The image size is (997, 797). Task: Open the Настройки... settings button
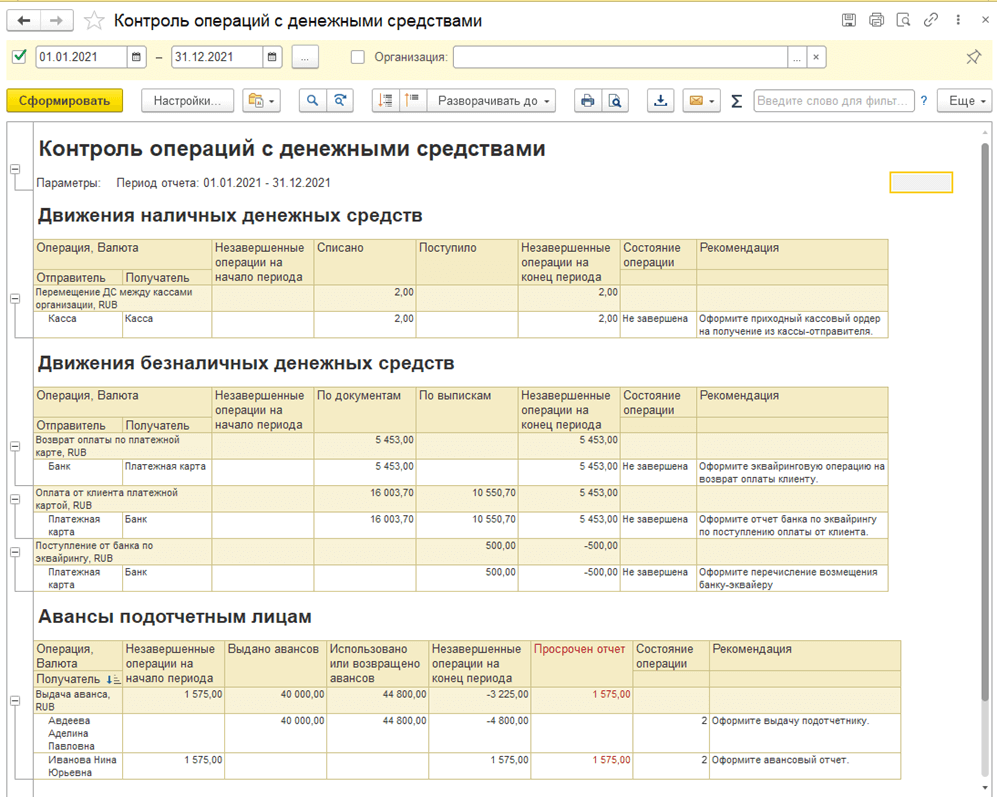pos(188,101)
